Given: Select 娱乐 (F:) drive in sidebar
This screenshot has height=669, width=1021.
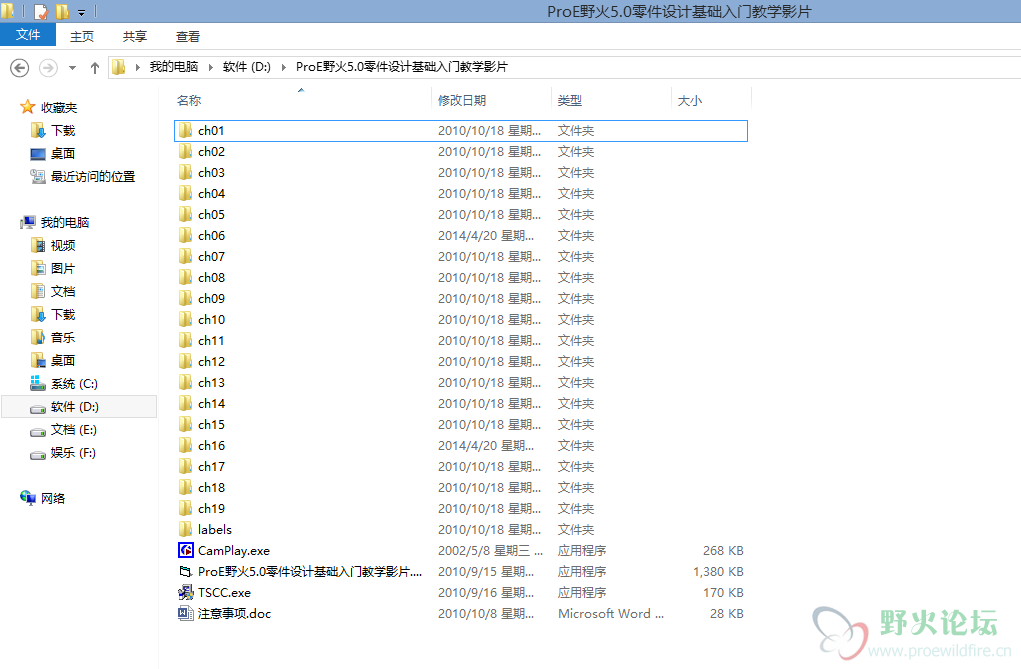Looking at the screenshot, I should point(73,453).
